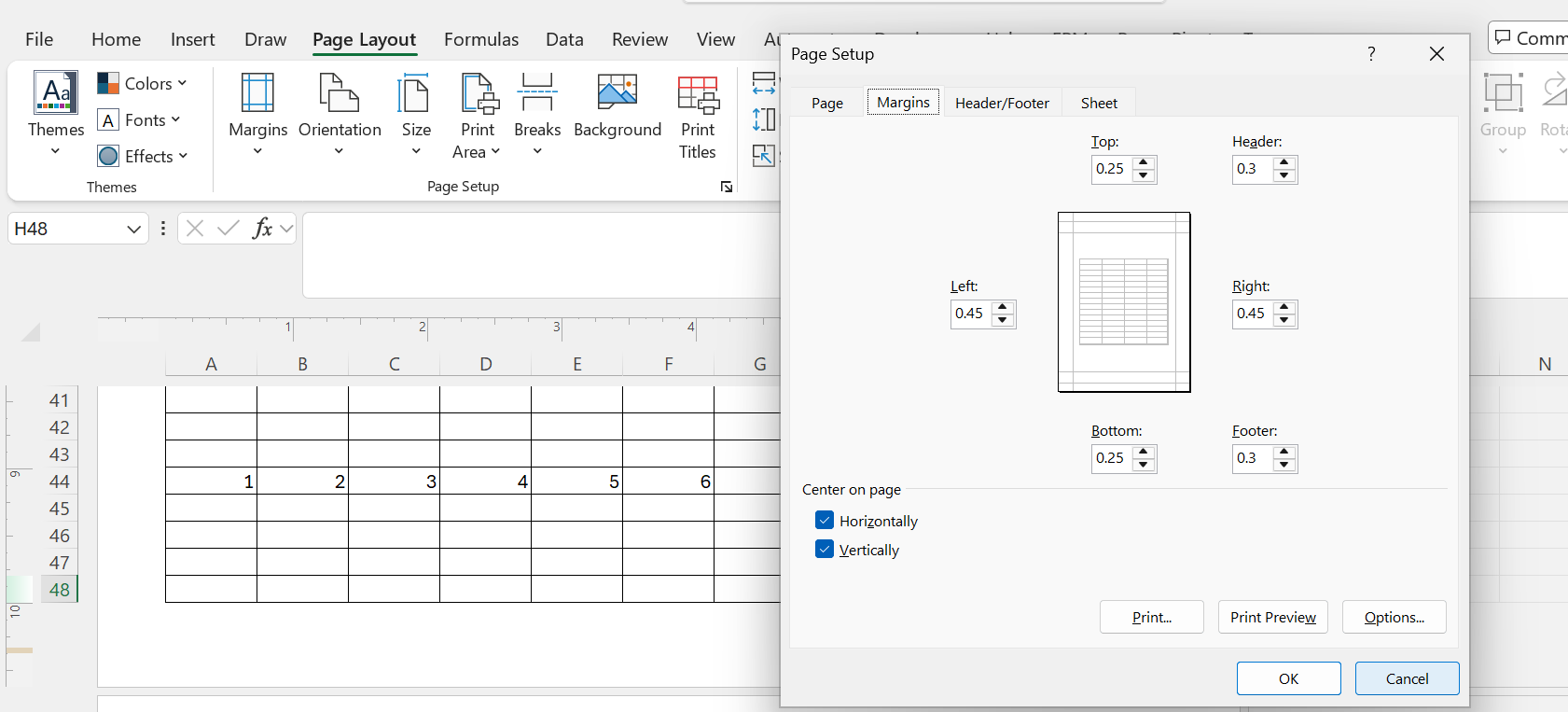1568x712 pixels.
Task: Toggle the Horizontally center checkbox
Action: 825,521
